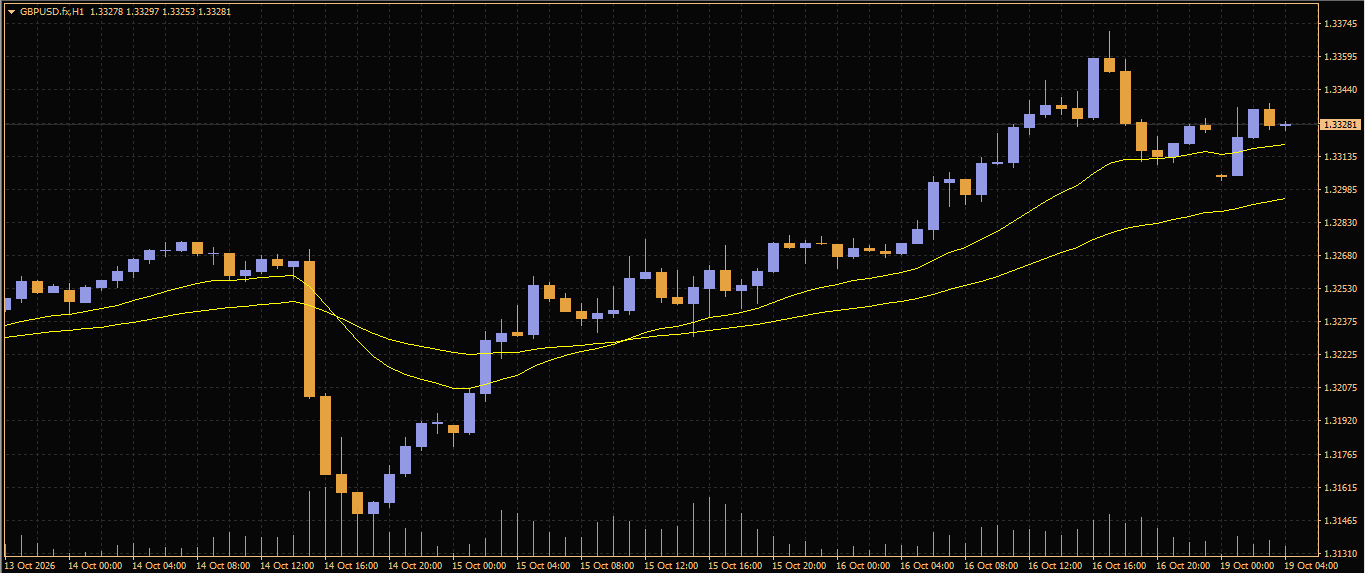Click the 1.33745 price axis label

coord(1339,23)
